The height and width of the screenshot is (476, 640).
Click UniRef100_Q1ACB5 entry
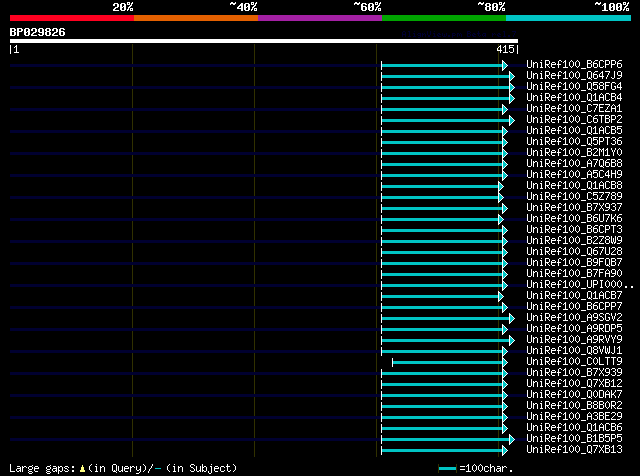point(574,131)
